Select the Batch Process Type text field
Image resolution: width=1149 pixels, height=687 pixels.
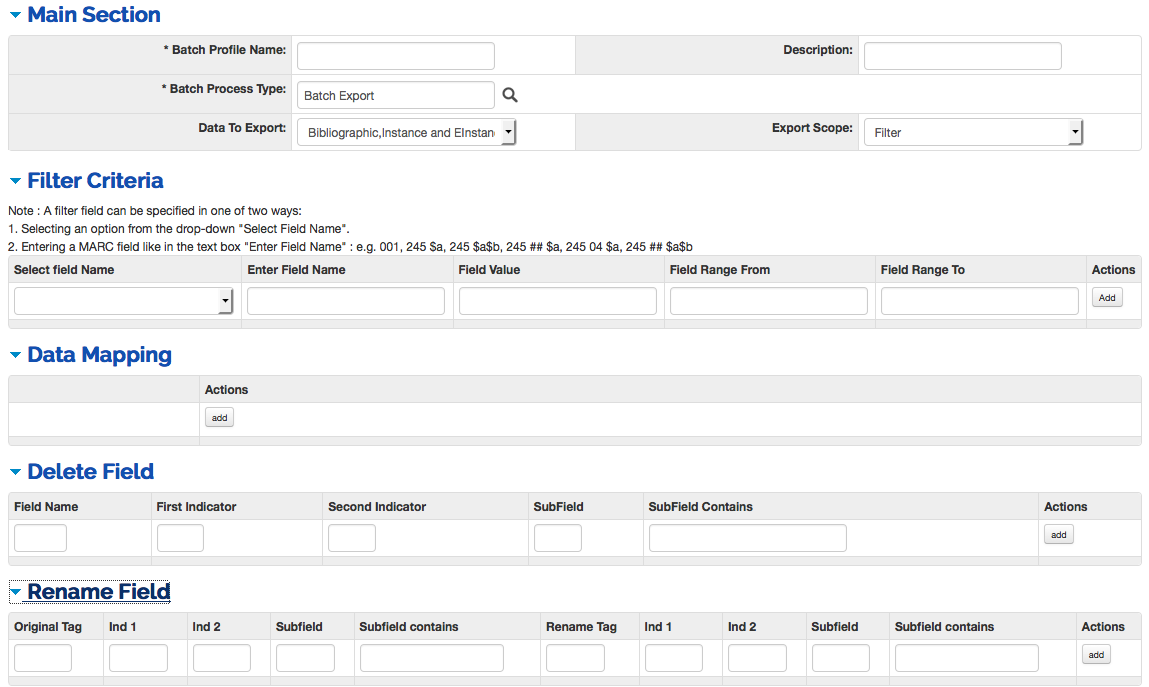pyautogui.click(x=395, y=95)
